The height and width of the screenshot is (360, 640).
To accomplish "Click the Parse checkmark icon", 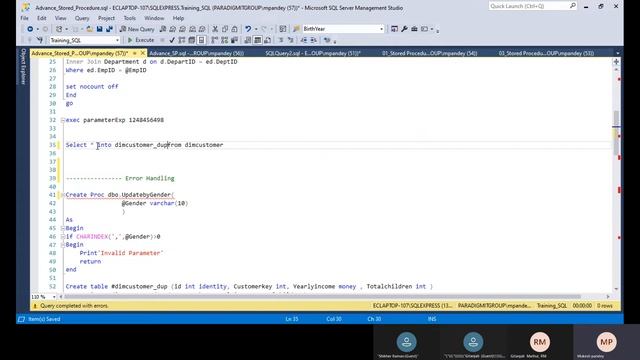I will 172,40.
